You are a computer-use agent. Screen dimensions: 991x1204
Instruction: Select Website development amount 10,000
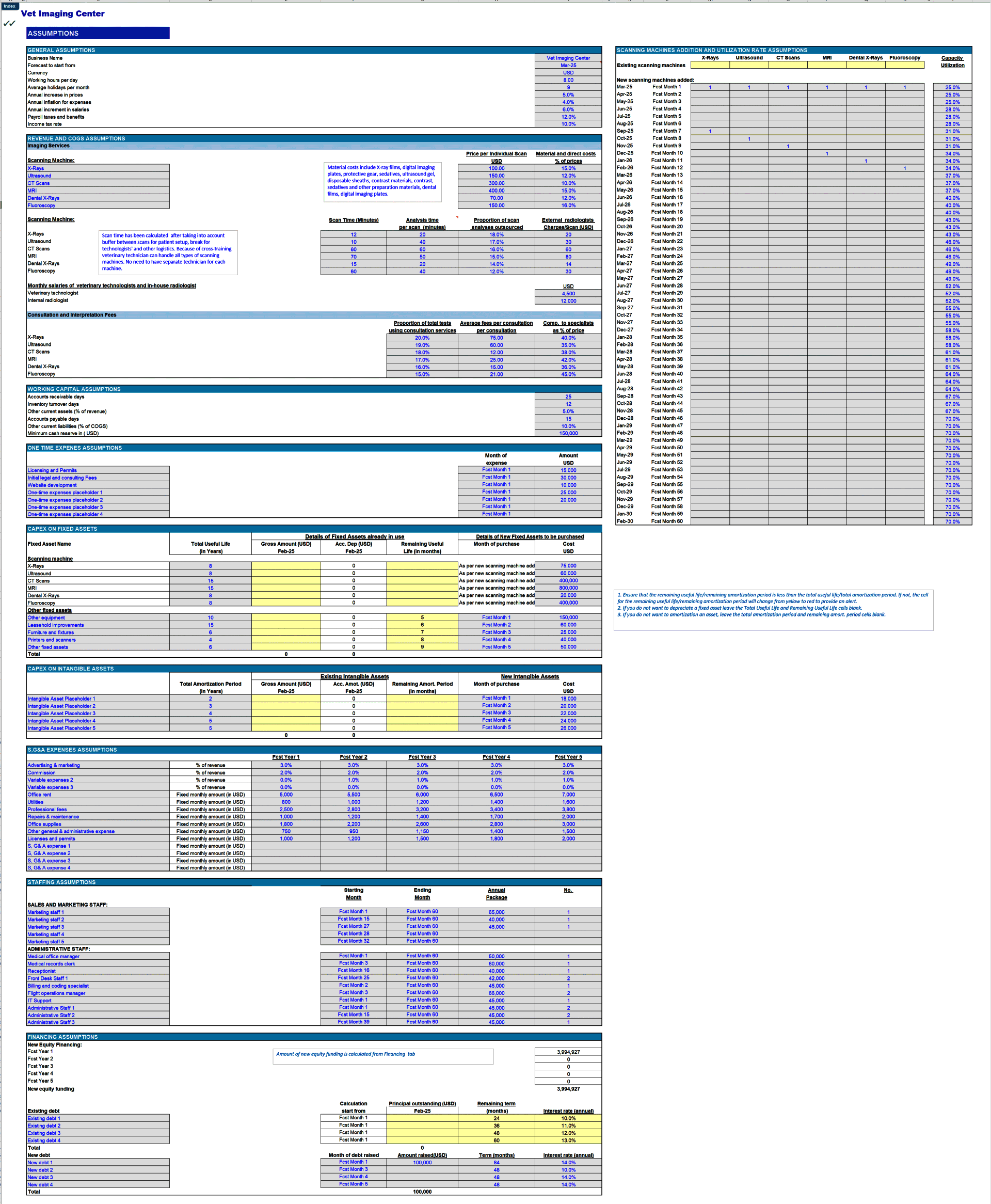pos(568,485)
